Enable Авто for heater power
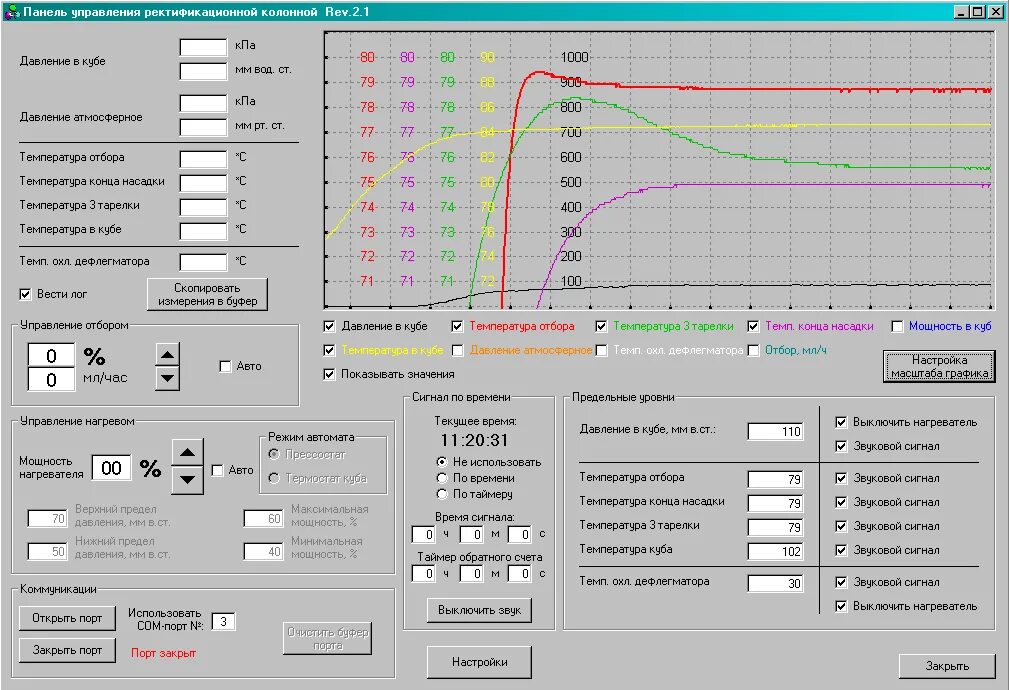The height and width of the screenshot is (690, 1009). coord(218,470)
